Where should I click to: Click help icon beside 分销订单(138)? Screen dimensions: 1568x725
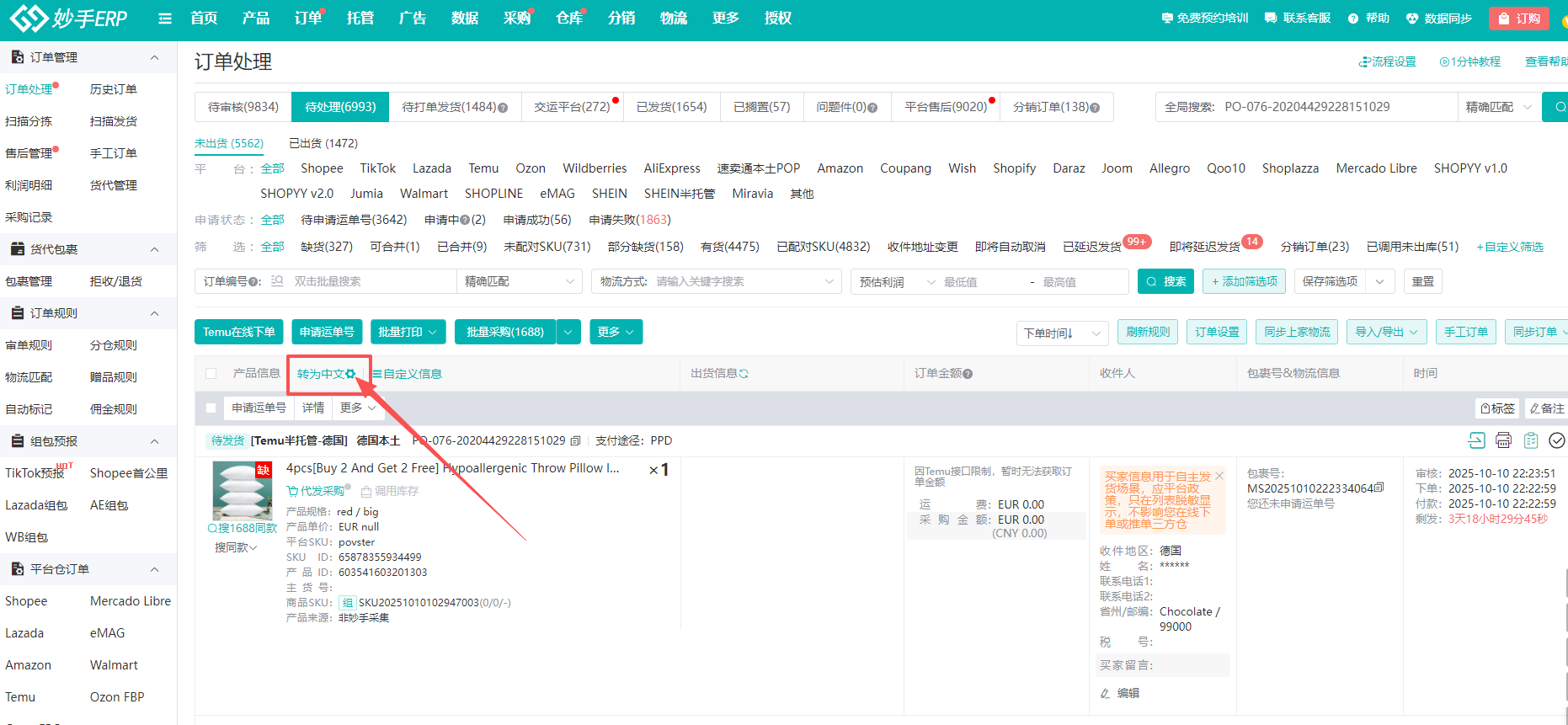coord(1095,108)
